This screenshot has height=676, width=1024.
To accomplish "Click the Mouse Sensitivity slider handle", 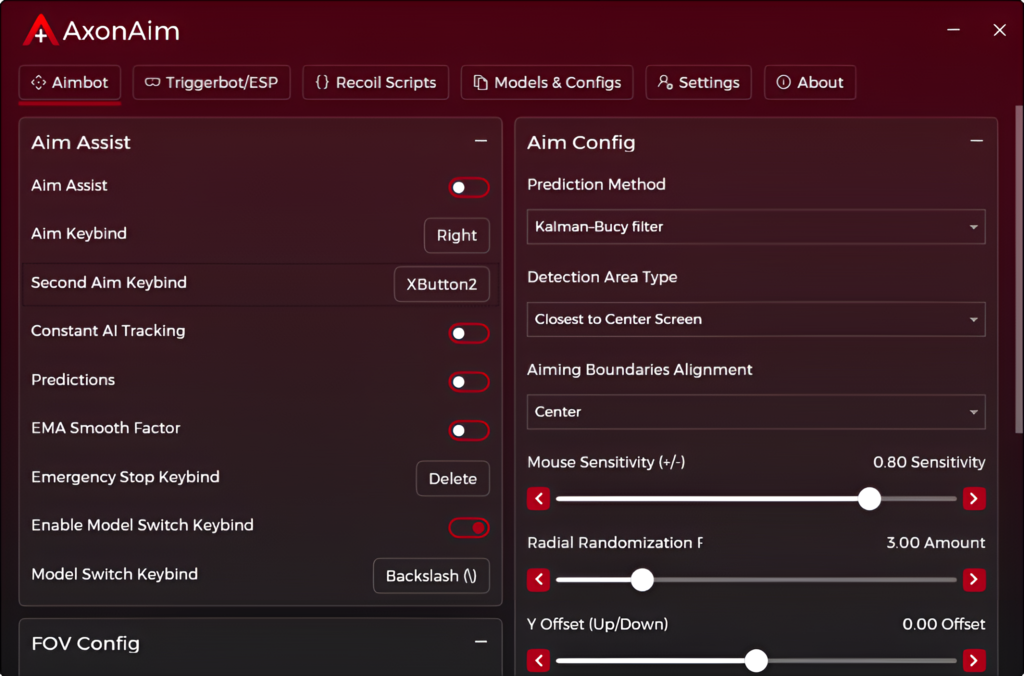I will (869, 499).
